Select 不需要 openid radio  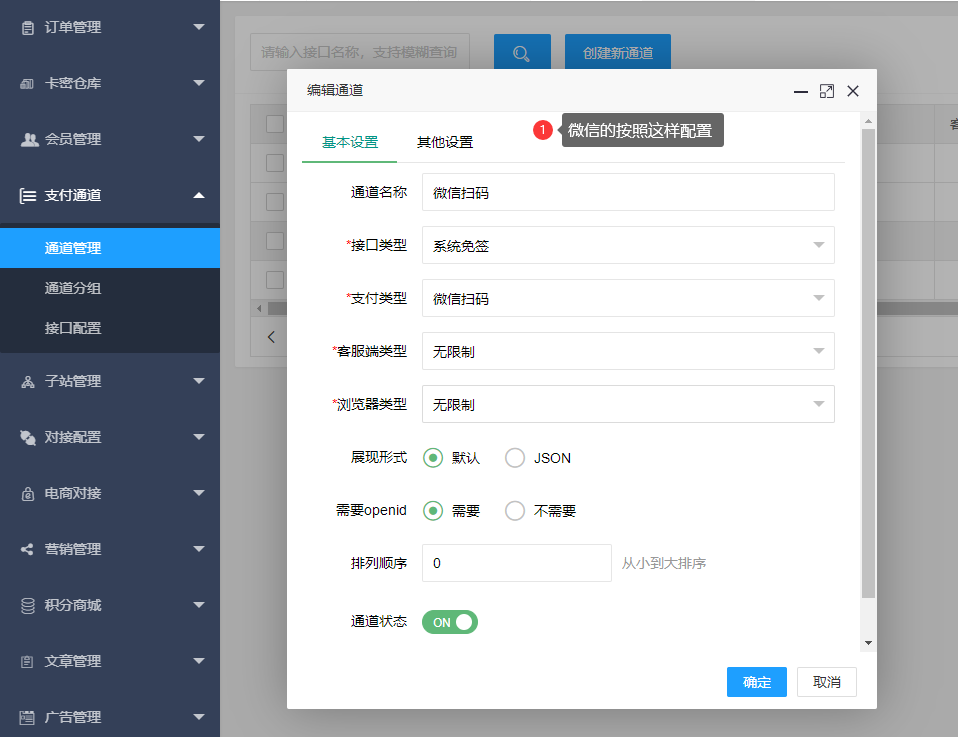point(515,511)
